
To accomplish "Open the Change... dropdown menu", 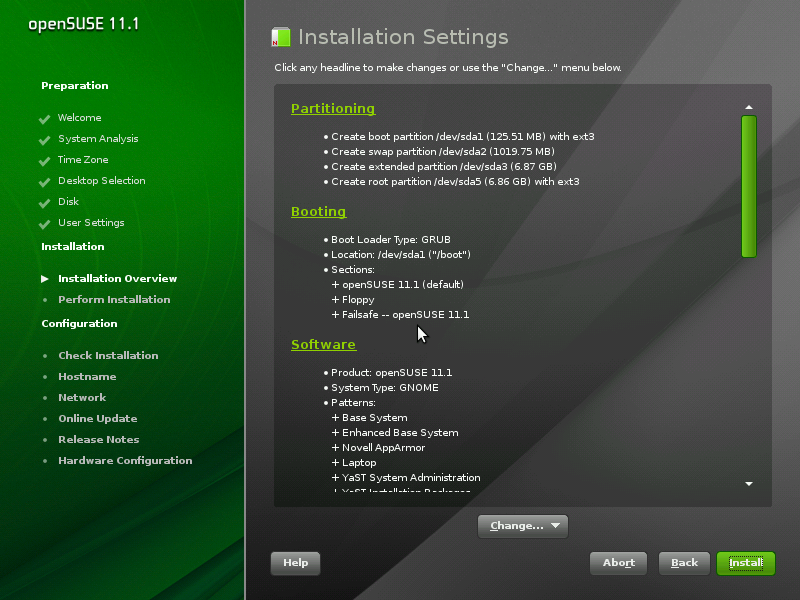I will coord(523,526).
